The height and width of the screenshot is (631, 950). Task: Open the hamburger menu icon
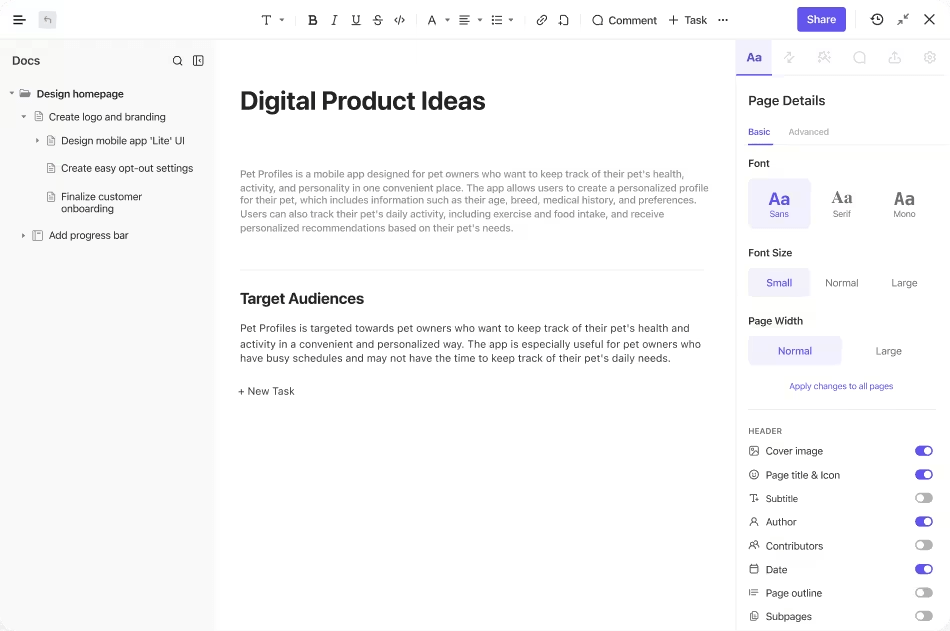(x=19, y=20)
